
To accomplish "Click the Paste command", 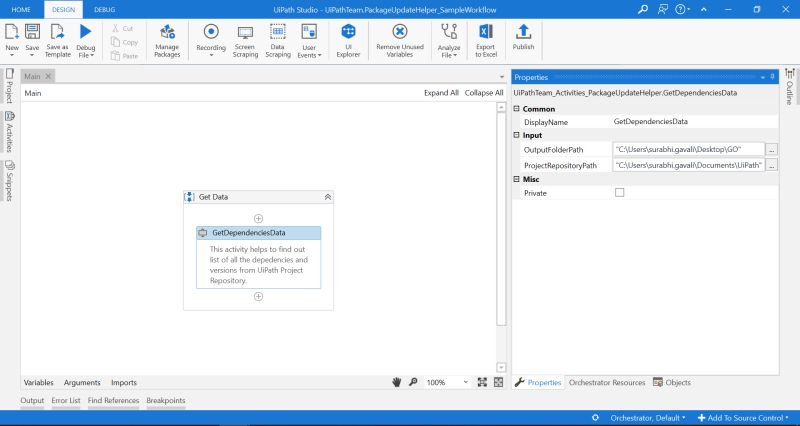I will 124,56.
